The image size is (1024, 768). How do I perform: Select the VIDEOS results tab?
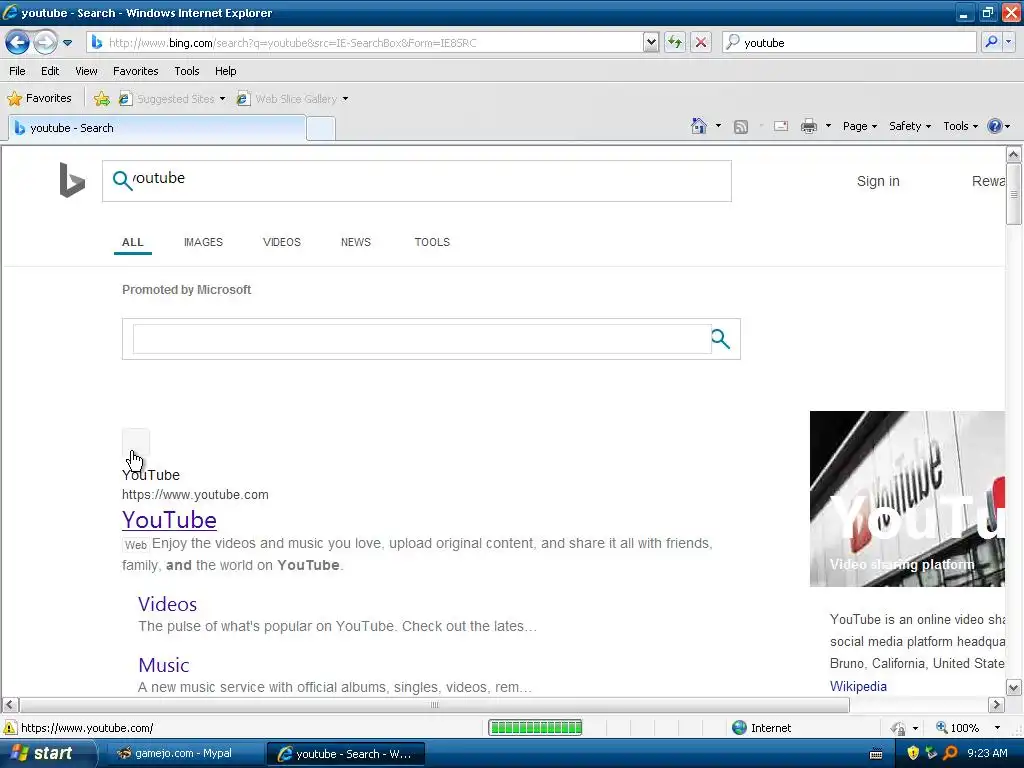point(281,242)
